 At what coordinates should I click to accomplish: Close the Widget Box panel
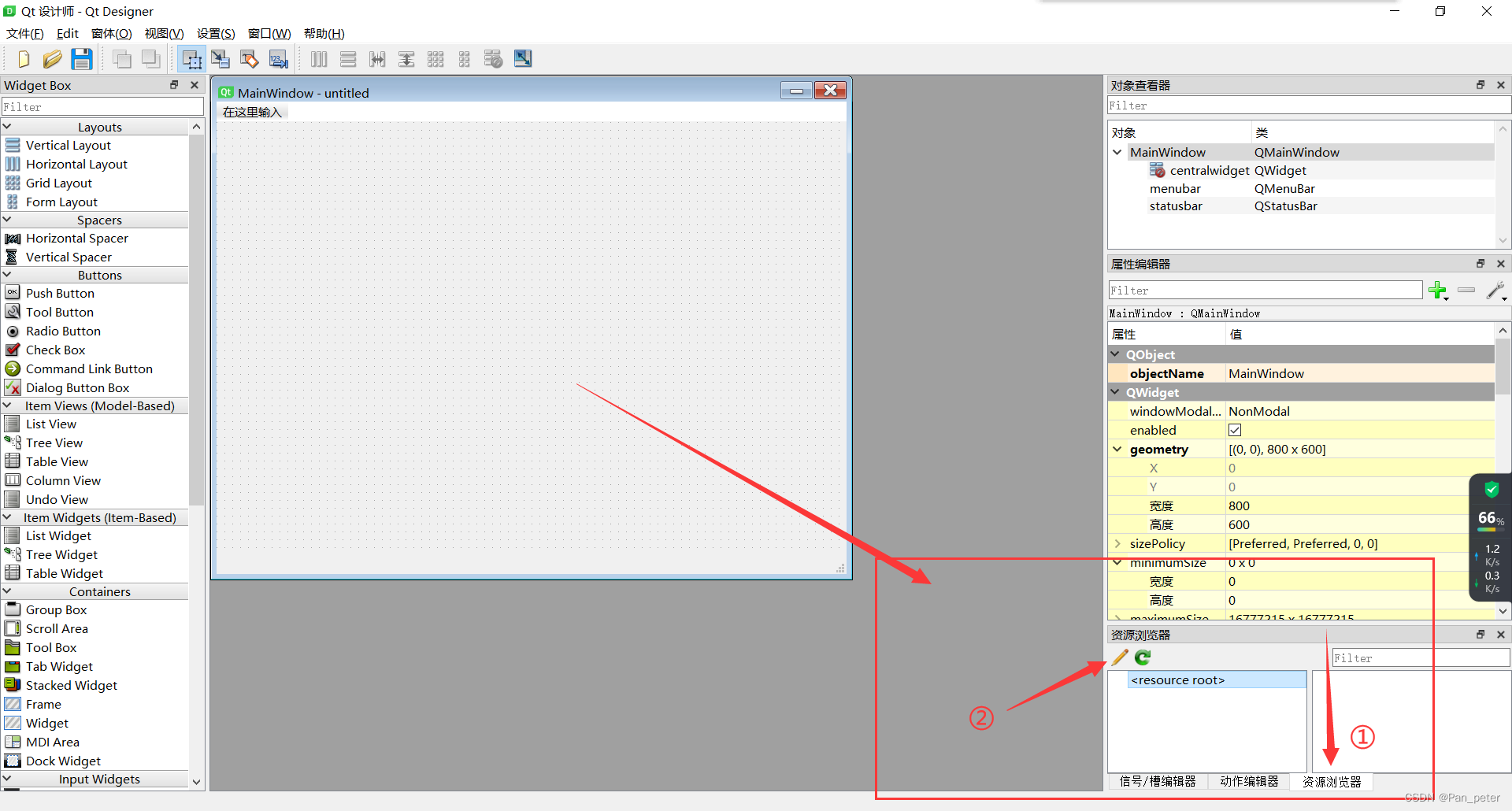195,85
